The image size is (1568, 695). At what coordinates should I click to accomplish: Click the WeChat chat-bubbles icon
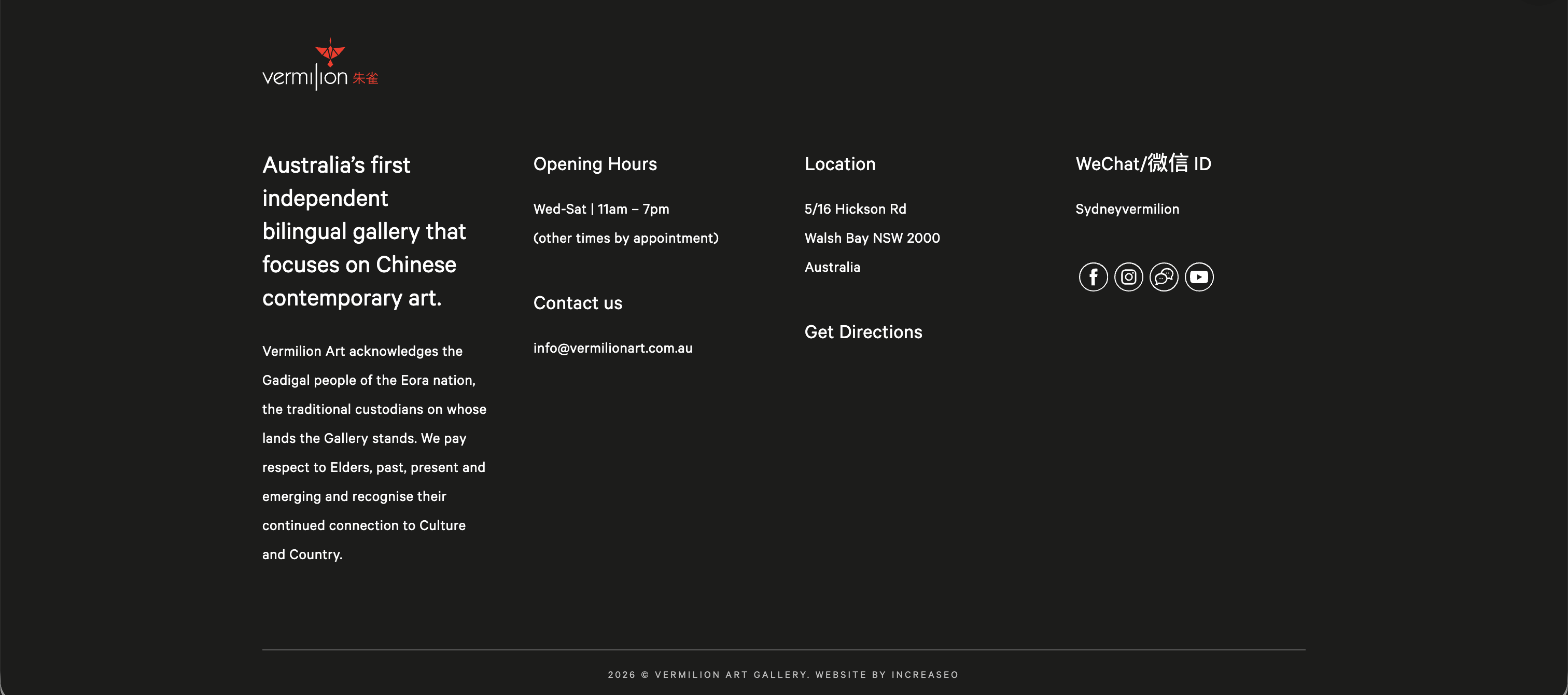(1163, 277)
